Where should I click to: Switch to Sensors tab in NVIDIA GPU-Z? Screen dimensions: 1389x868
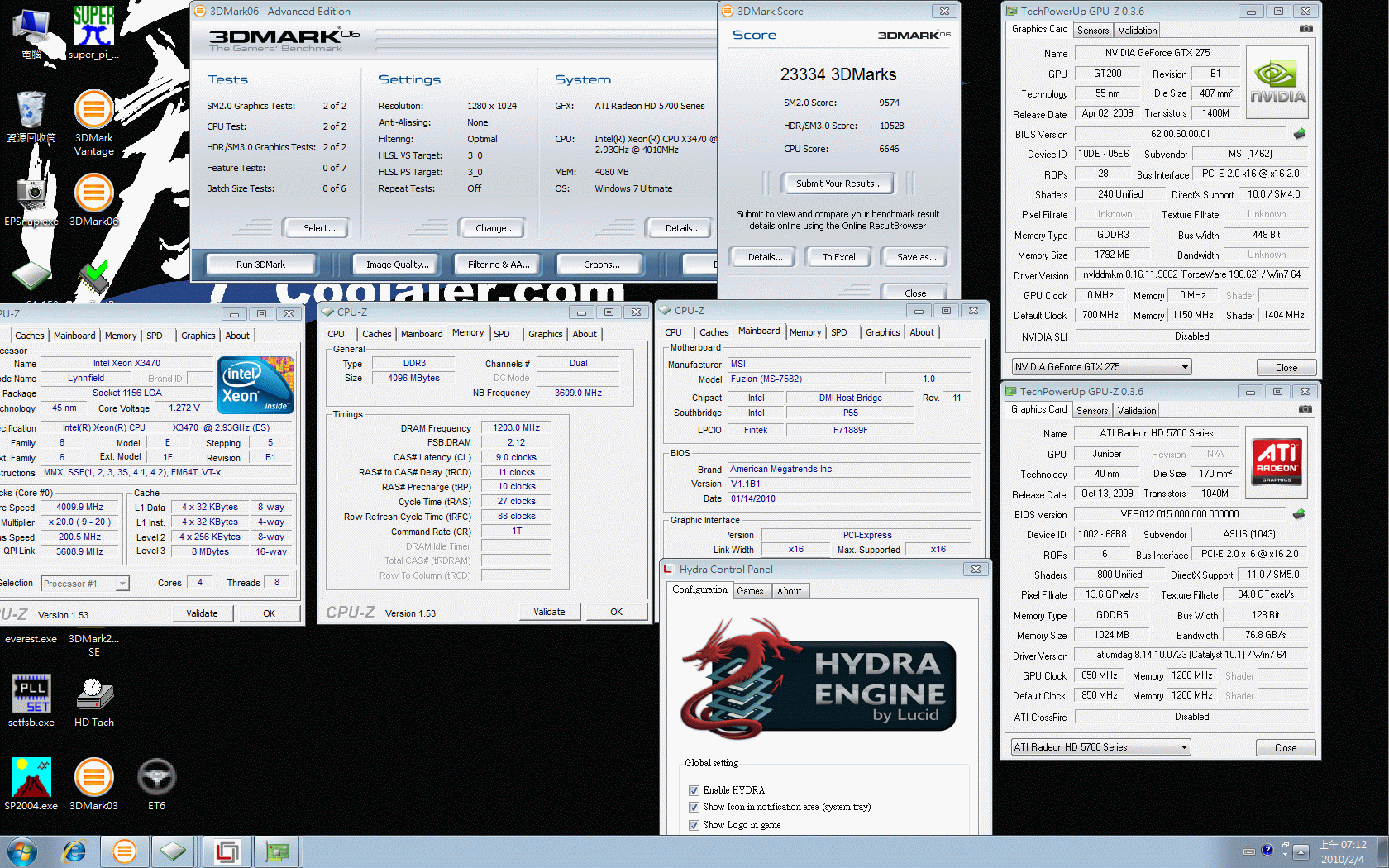(1093, 31)
